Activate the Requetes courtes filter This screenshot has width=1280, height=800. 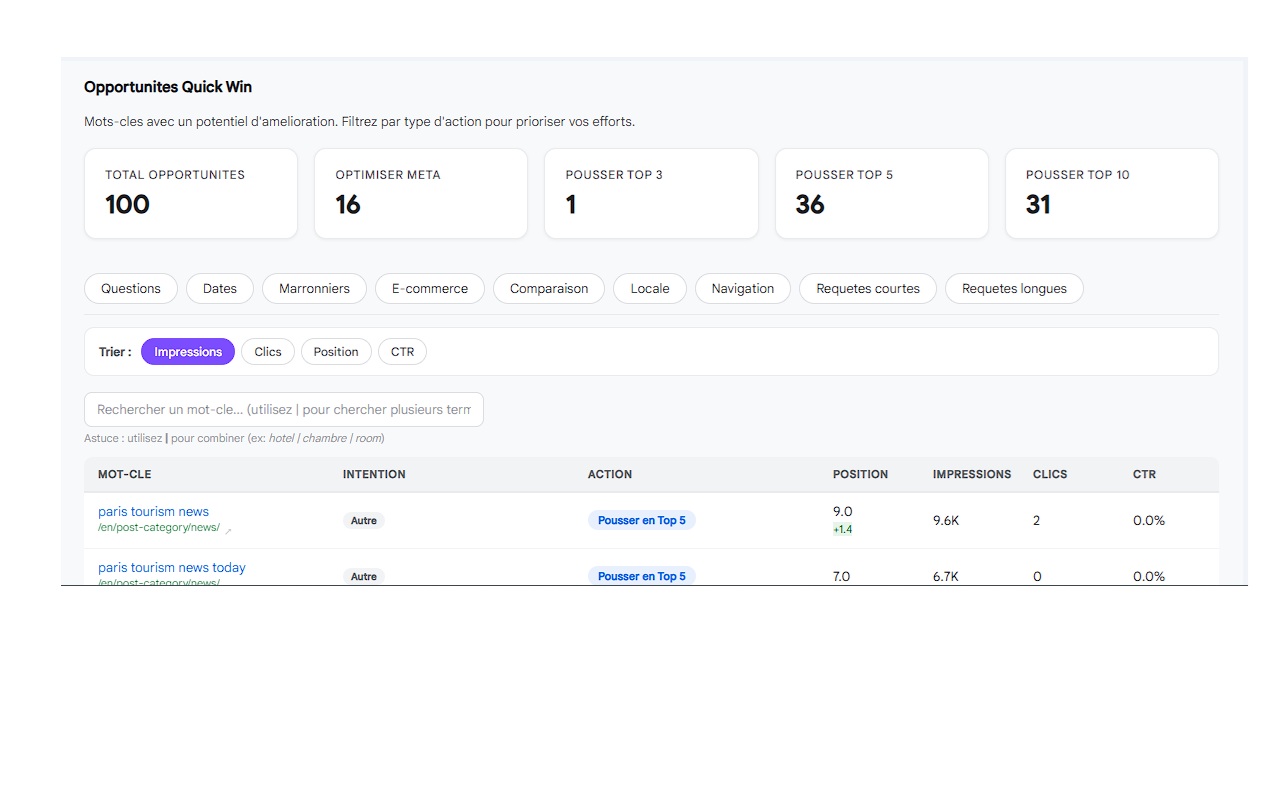867,288
